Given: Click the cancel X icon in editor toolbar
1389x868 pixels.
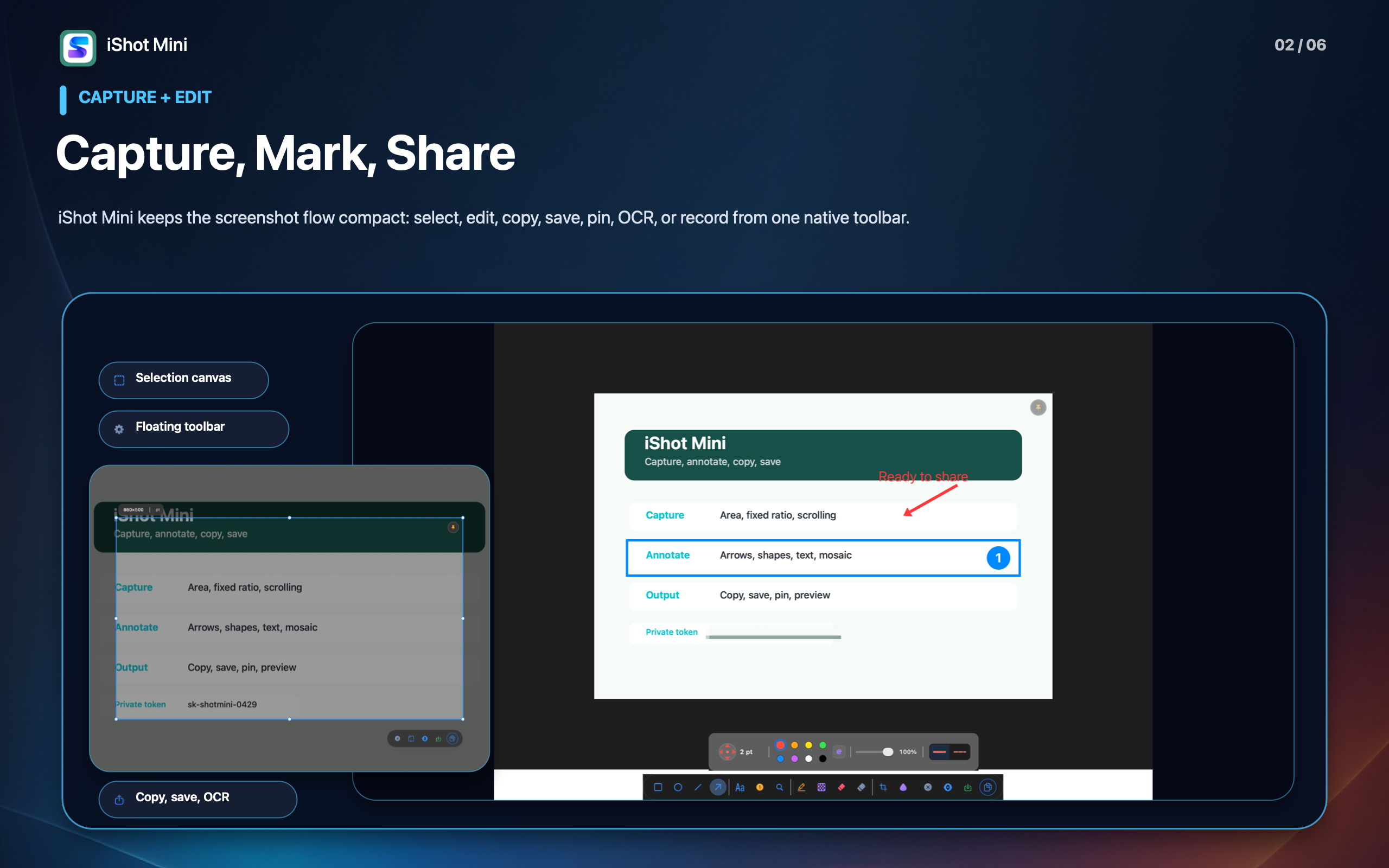Looking at the screenshot, I should coord(927,787).
